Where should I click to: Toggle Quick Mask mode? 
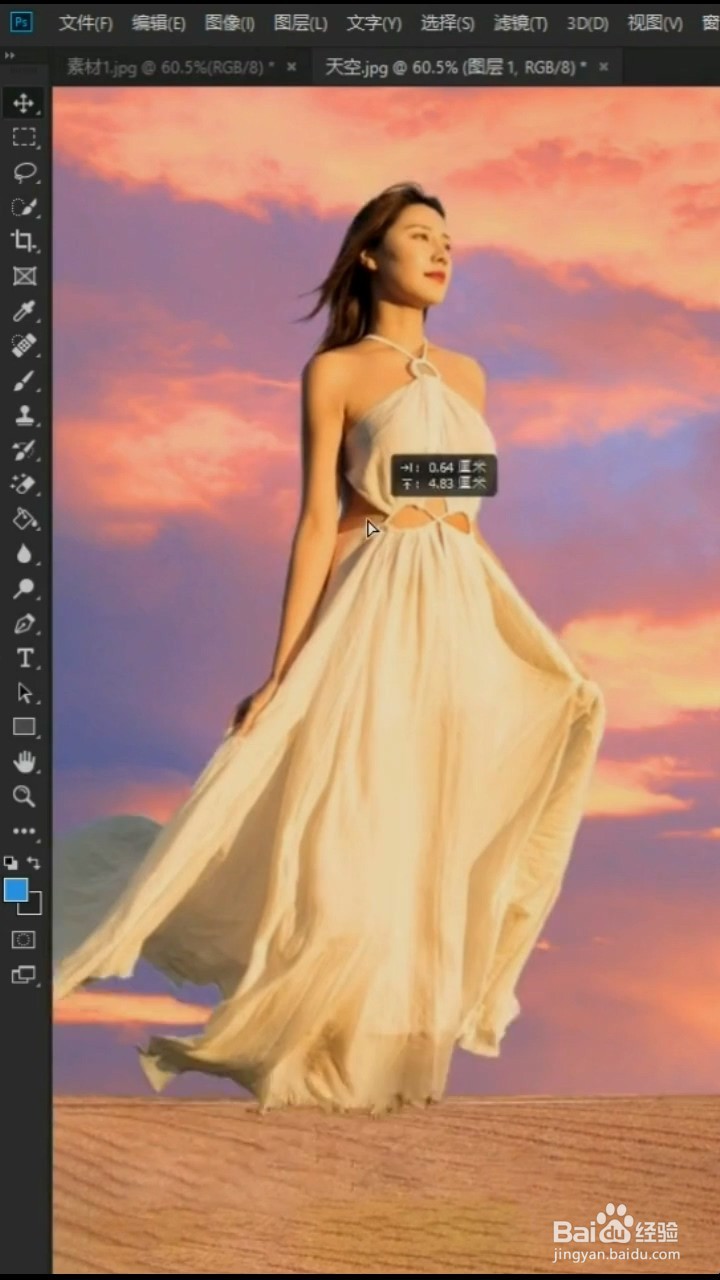[24, 940]
